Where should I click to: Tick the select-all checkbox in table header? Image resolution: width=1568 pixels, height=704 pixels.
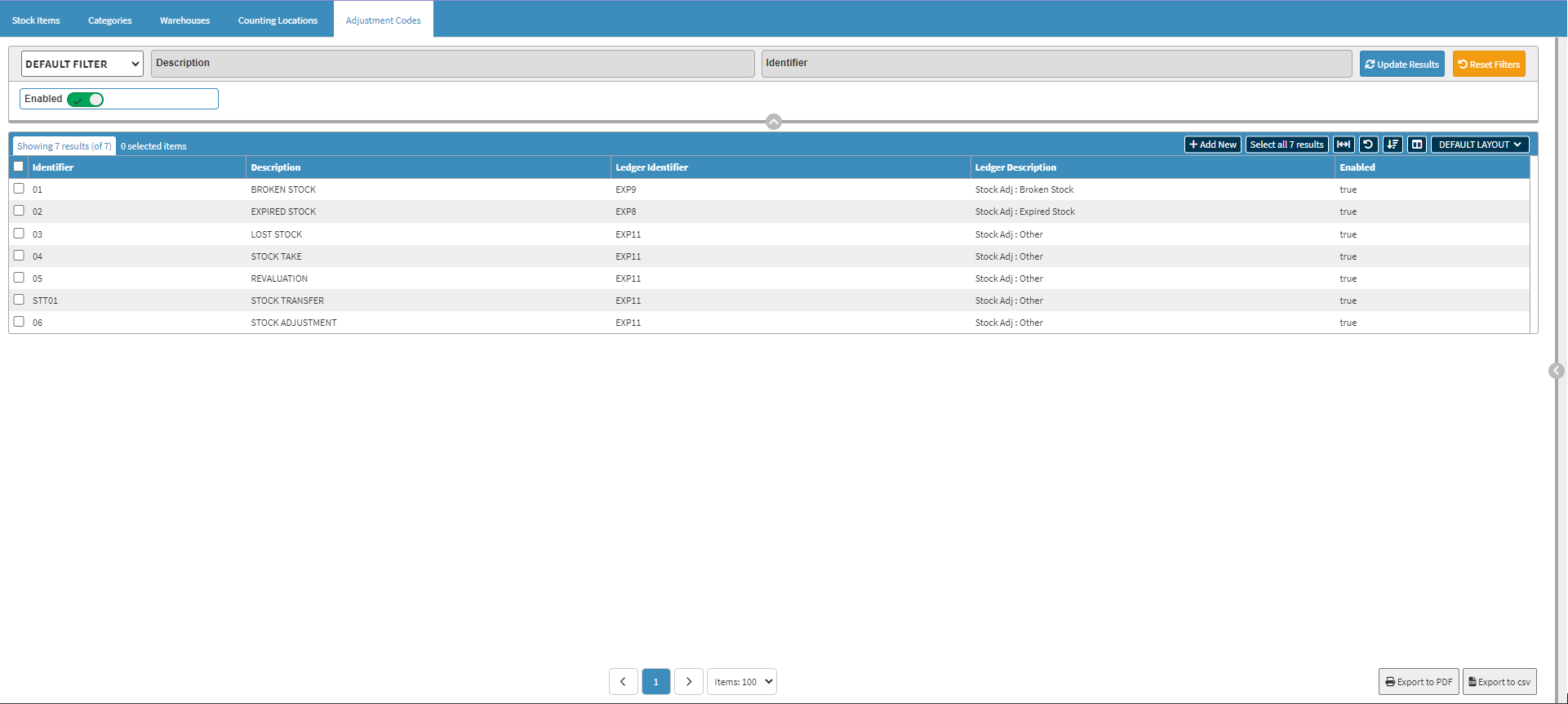(x=19, y=167)
